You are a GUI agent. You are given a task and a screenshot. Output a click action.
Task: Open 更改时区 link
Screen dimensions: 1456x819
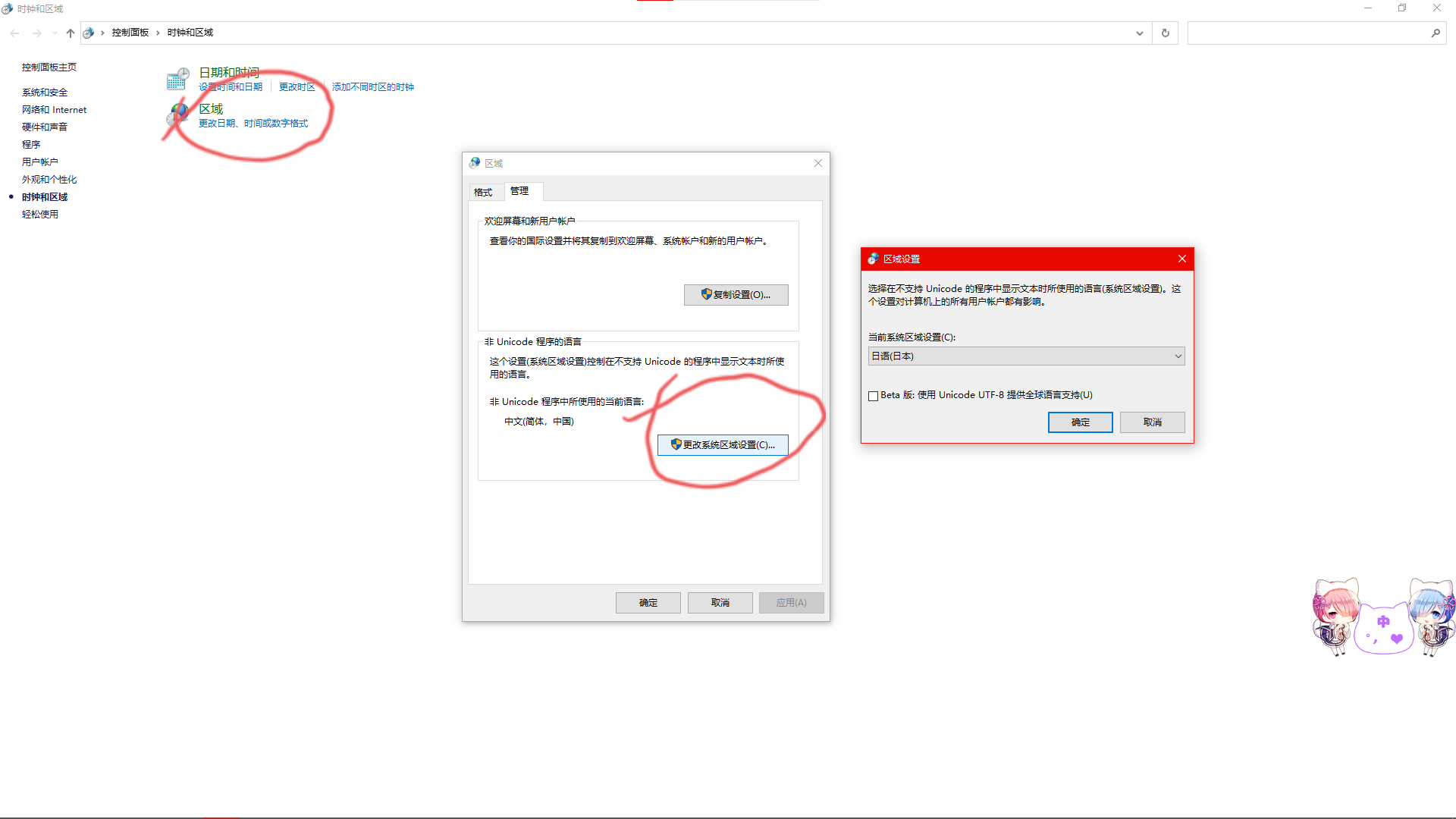click(297, 87)
